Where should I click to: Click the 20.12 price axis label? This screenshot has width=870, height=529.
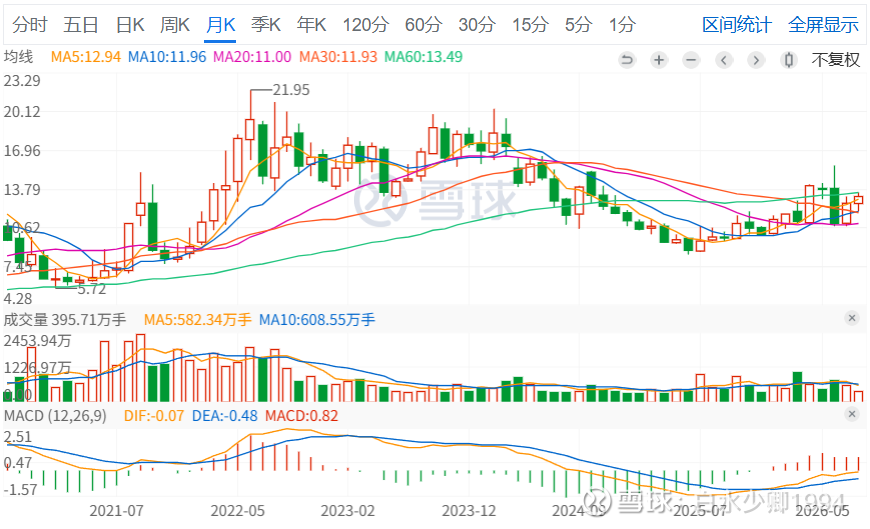pyautogui.click(x=22, y=112)
